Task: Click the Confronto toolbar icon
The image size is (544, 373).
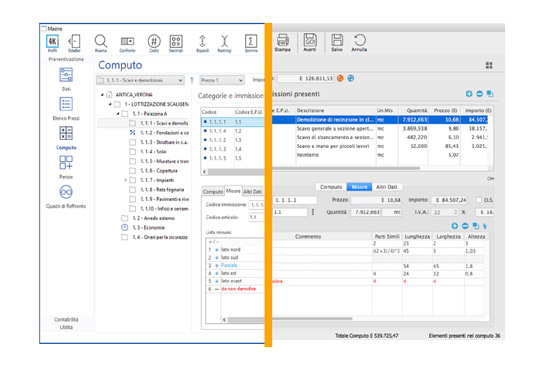Action: pos(127,43)
